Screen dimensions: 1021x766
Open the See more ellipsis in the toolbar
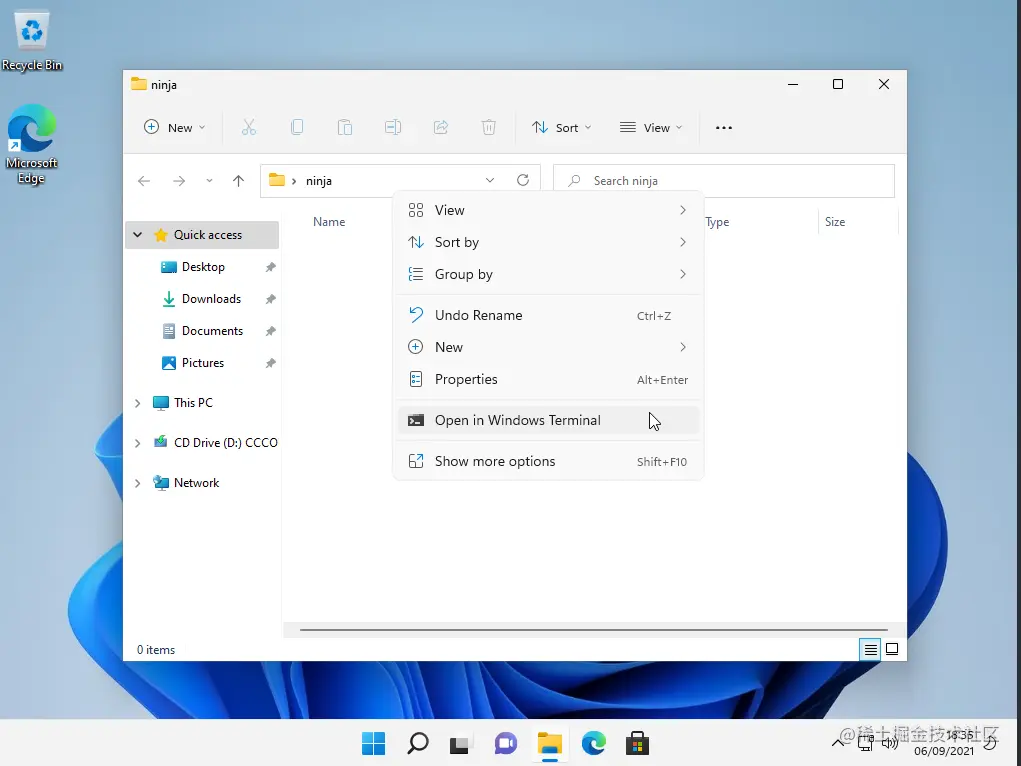coord(723,127)
